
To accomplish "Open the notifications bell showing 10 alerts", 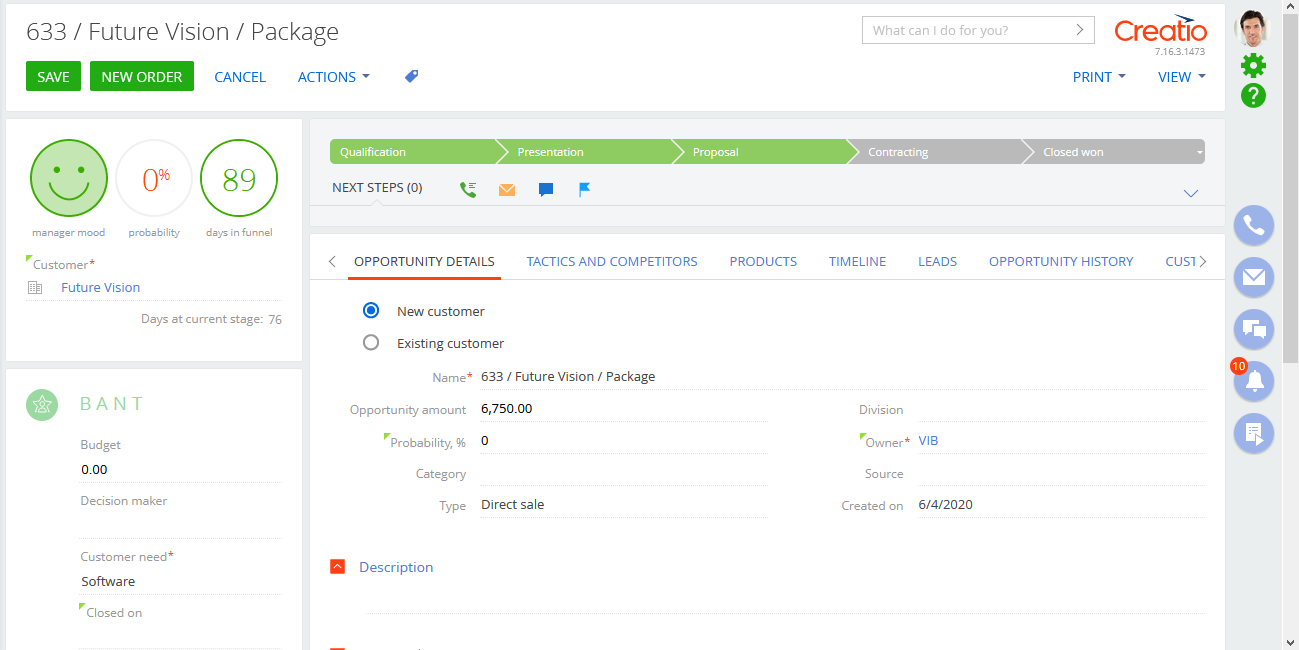I will (1253, 381).
